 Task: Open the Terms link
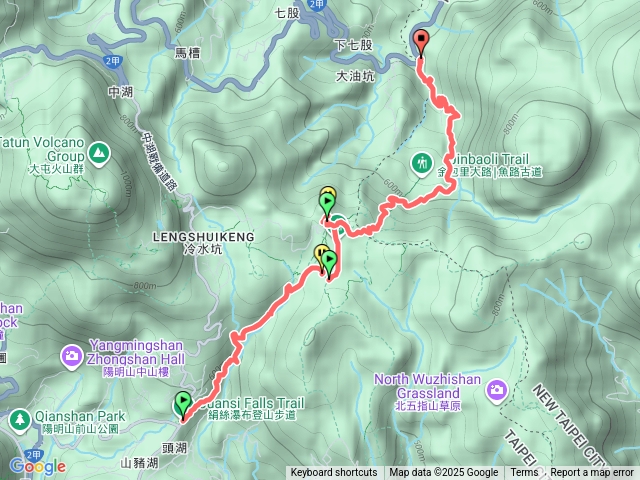524,473
